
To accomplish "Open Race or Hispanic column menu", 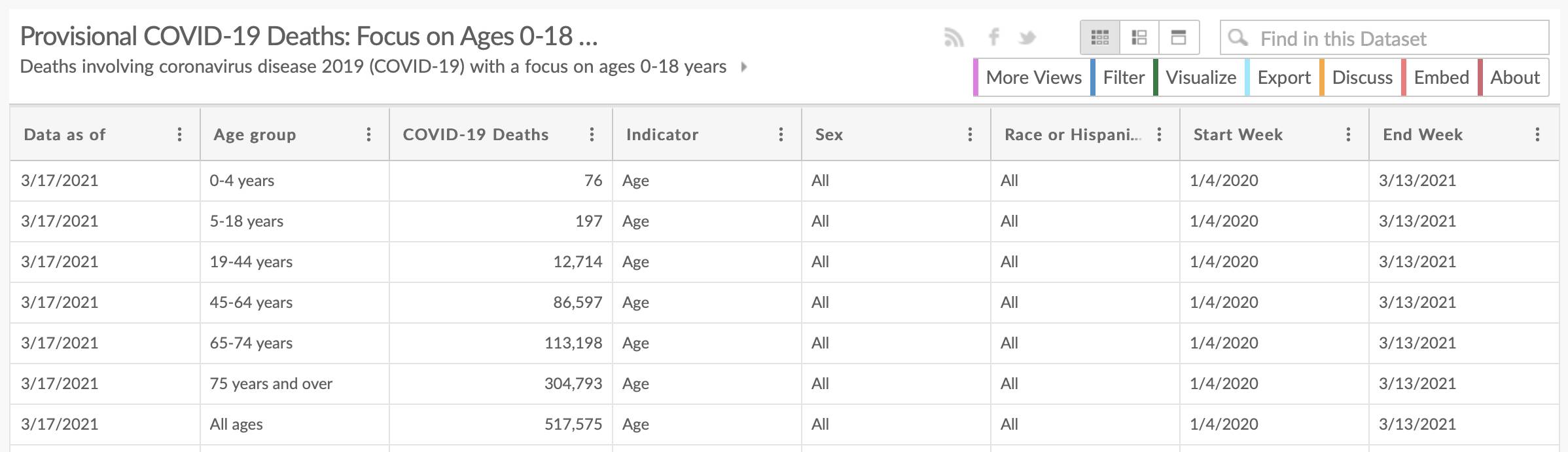I will 1159,134.
